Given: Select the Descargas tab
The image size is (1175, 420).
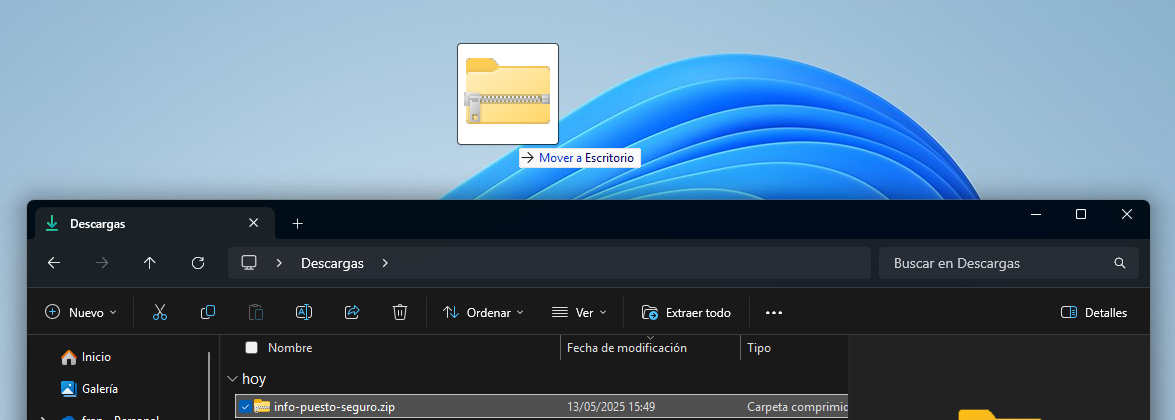Looking at the screenshot, I should click(x=155, y=224).
